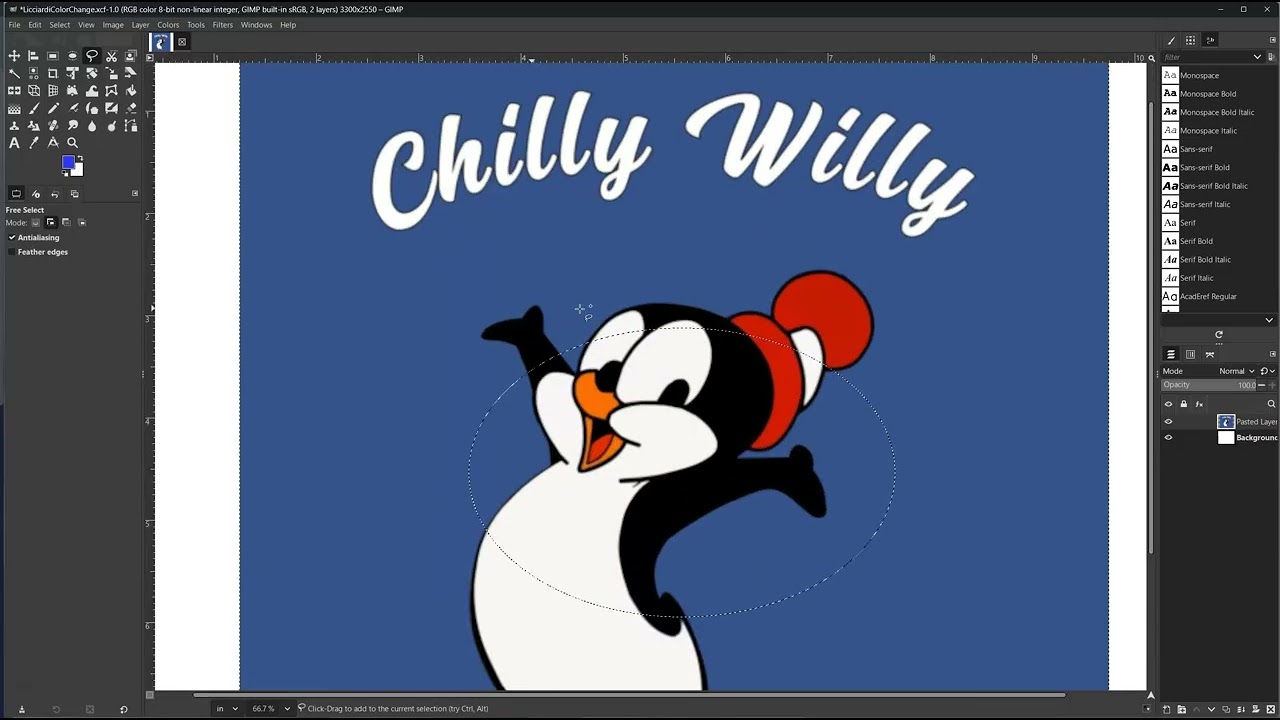Select the Text tool

click(x=14, y=143)
